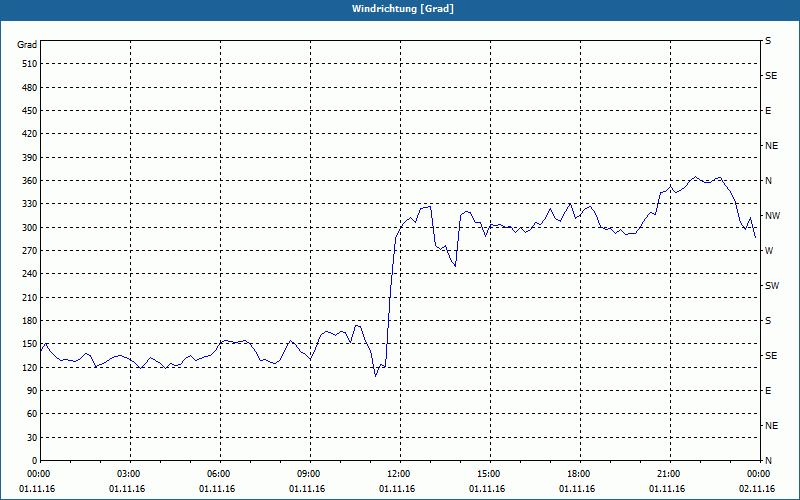Screen dimensions: 800x500
Task: Select the 450 degree axis label
Action: [30, 111]
